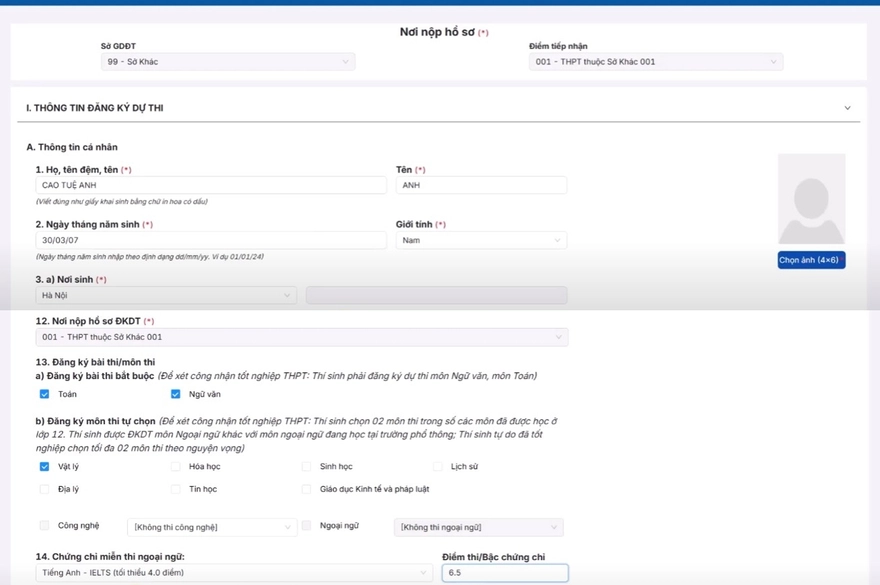Check the Toán exam checkbox
Viewport: 880px width, 585px height.
coord(44,394)
